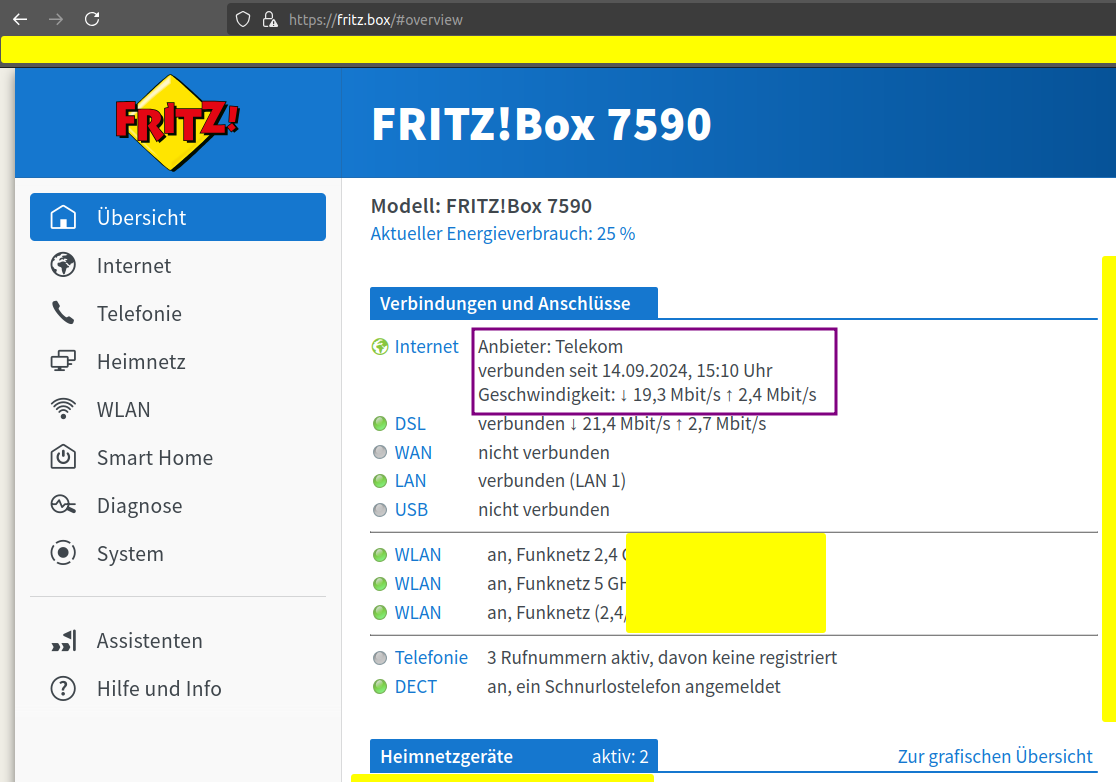Go to Zur grafischen Übersicht
This screenshot has height=782, width=1116.
(995, 756)
